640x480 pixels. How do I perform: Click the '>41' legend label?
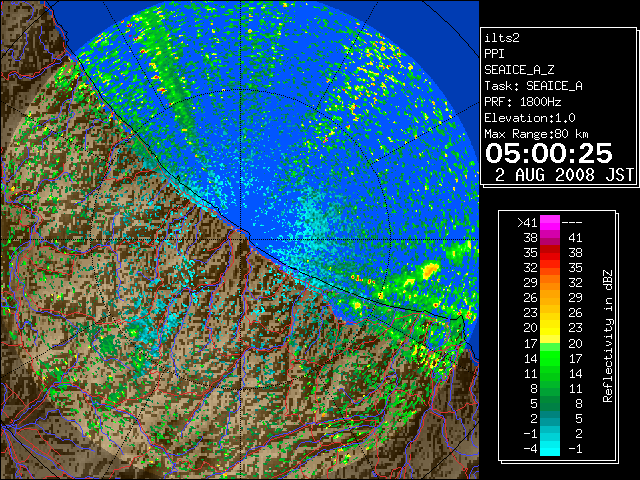527,223
